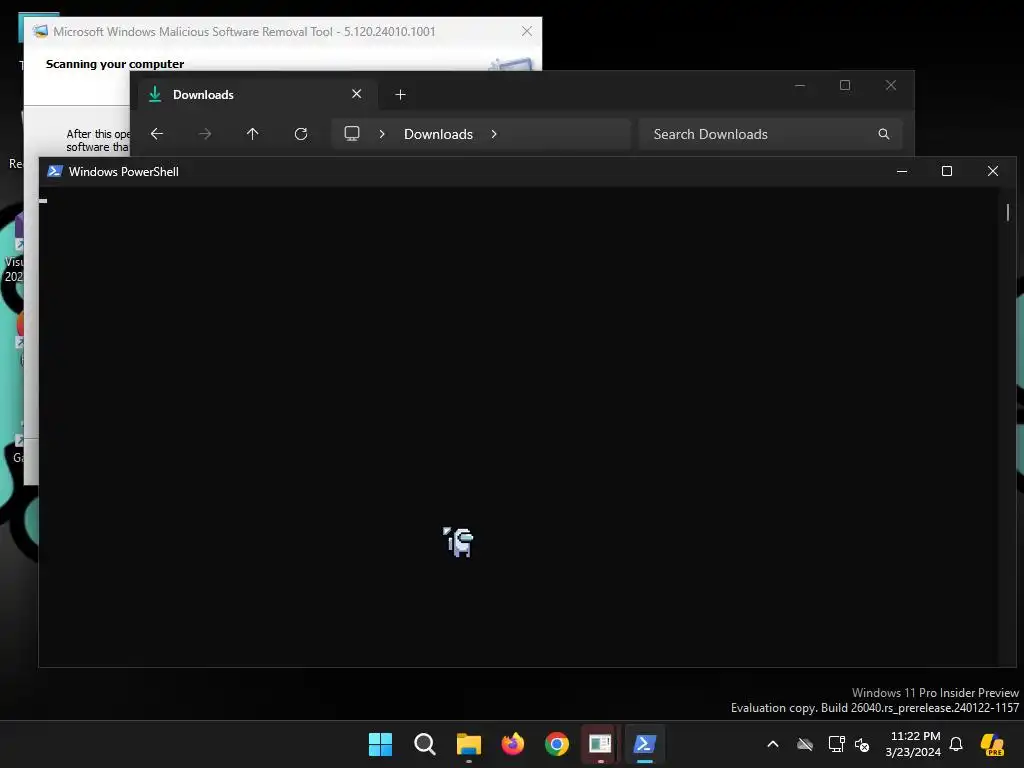Expand chevron after Downloads in address bar
The height and width of the screenshot is (768, 1024).
point(494,134)
